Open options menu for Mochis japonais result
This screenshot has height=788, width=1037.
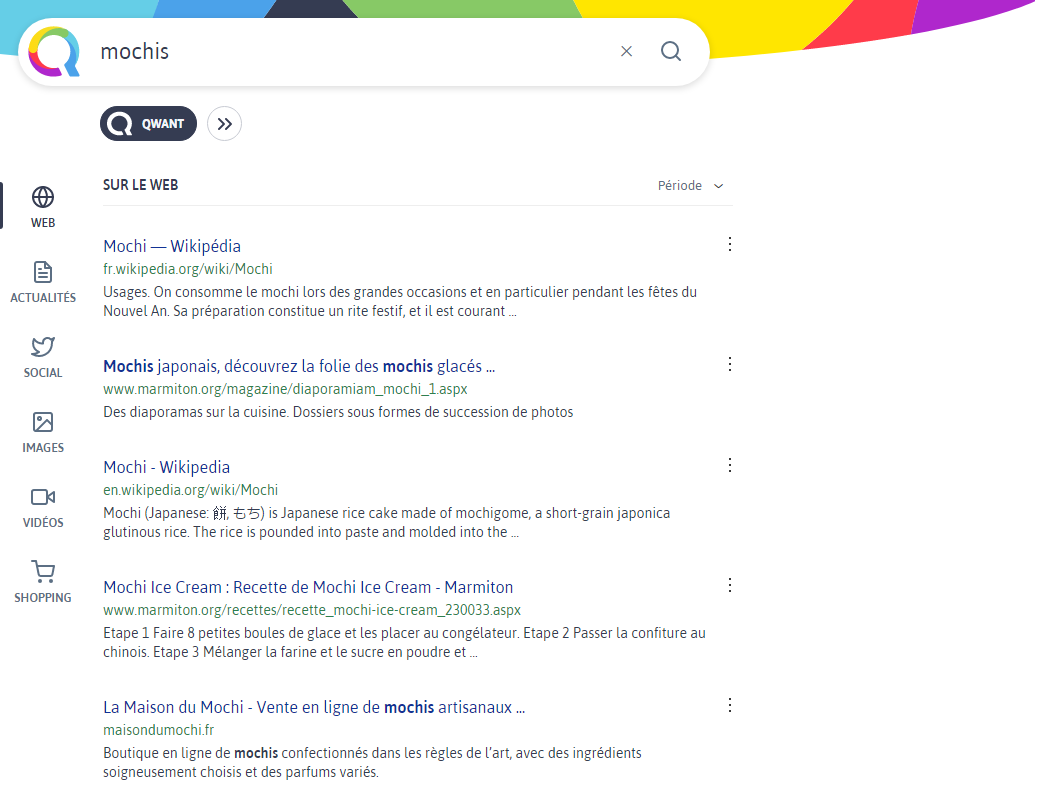tap(729, 364)
